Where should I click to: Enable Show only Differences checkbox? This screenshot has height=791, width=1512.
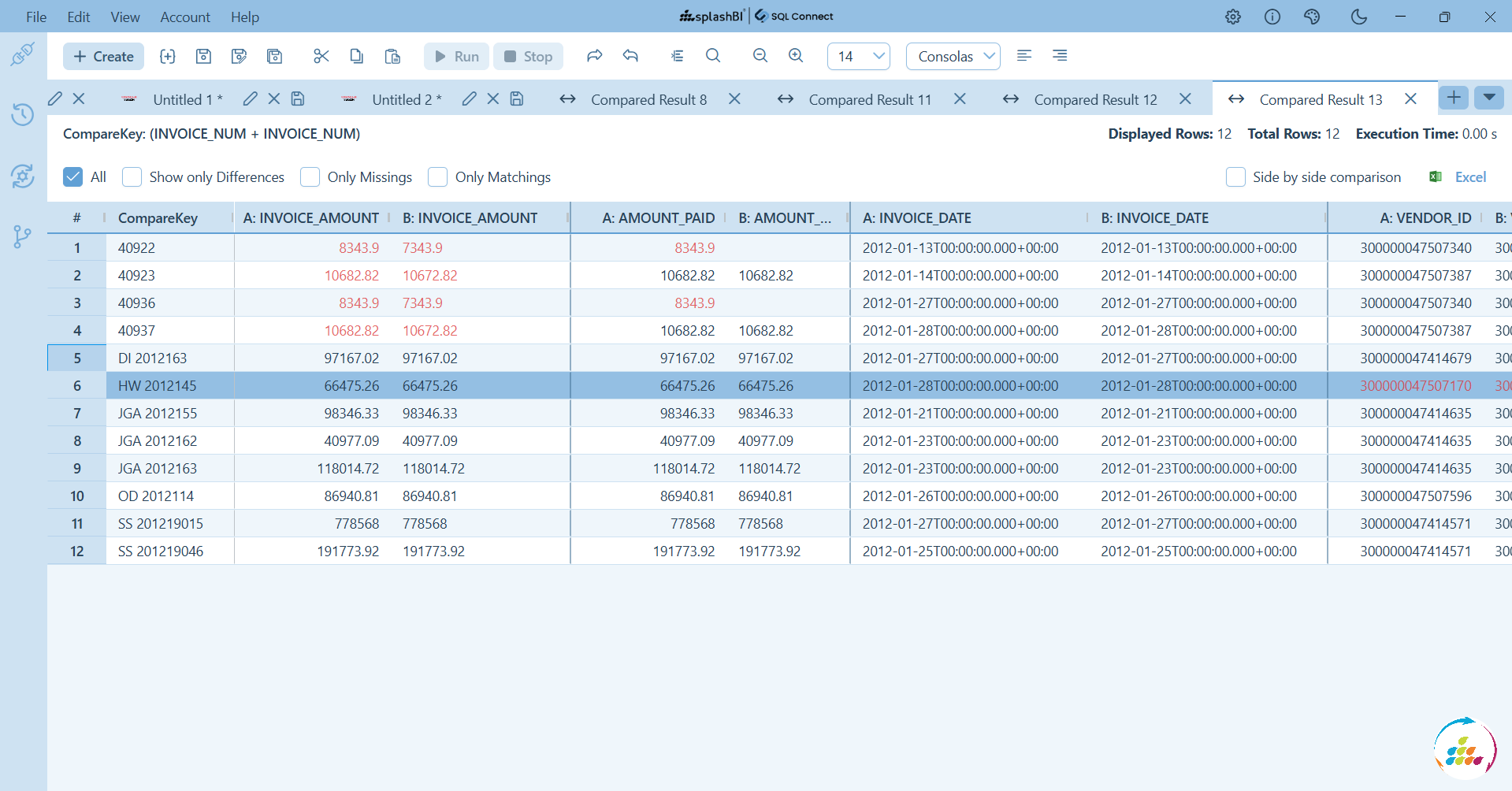pos(132,176)
